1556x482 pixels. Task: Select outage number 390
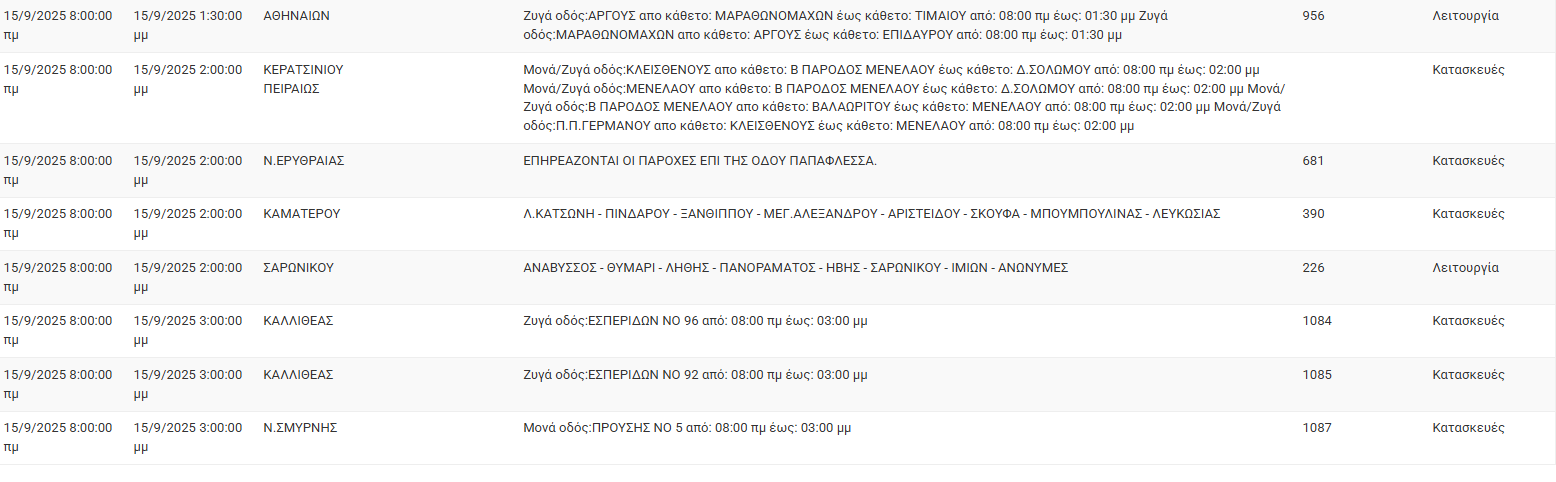[x=1314, y=214]
